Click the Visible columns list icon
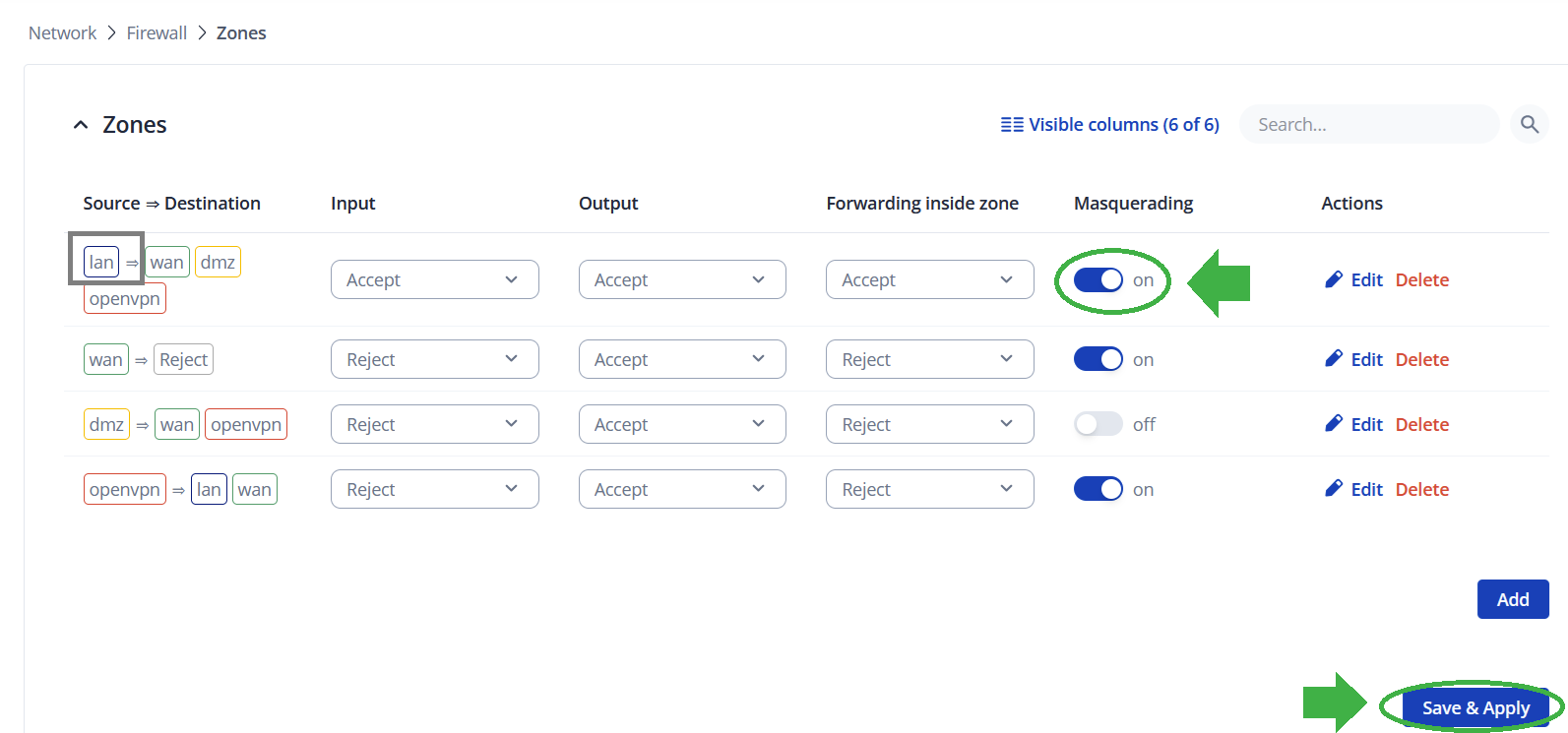 click(x=1012, y=125)
